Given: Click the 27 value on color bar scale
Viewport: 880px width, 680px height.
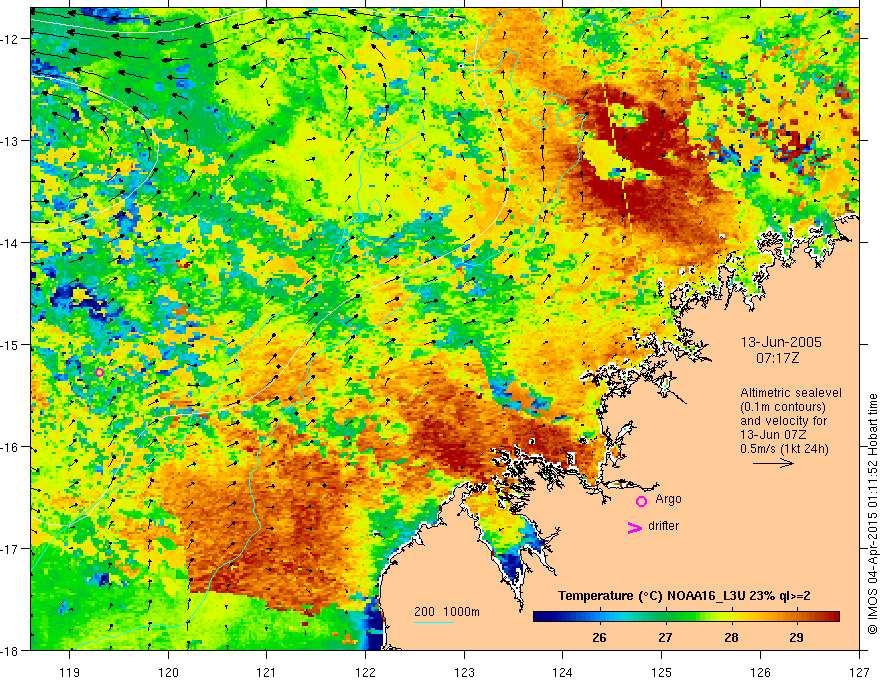Looking at the screenshot, I should [665, 637].
